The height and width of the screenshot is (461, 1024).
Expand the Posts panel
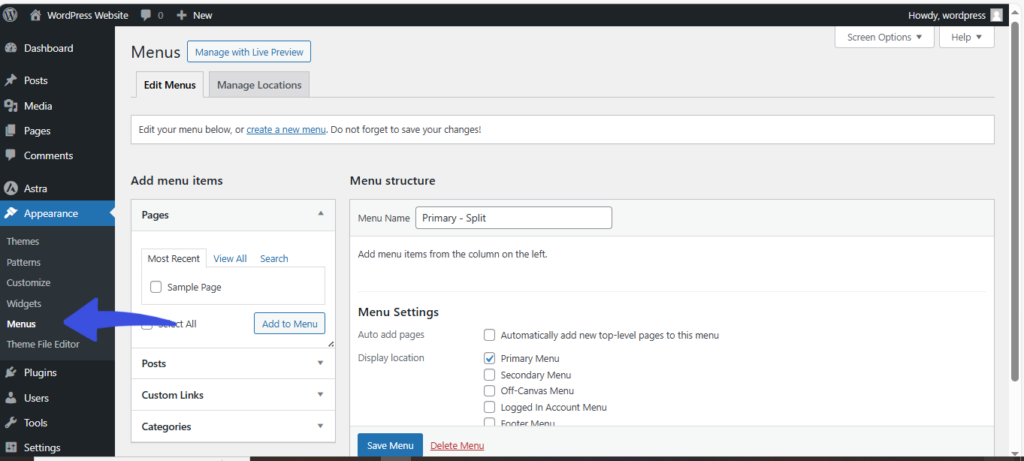click(233, 364)
